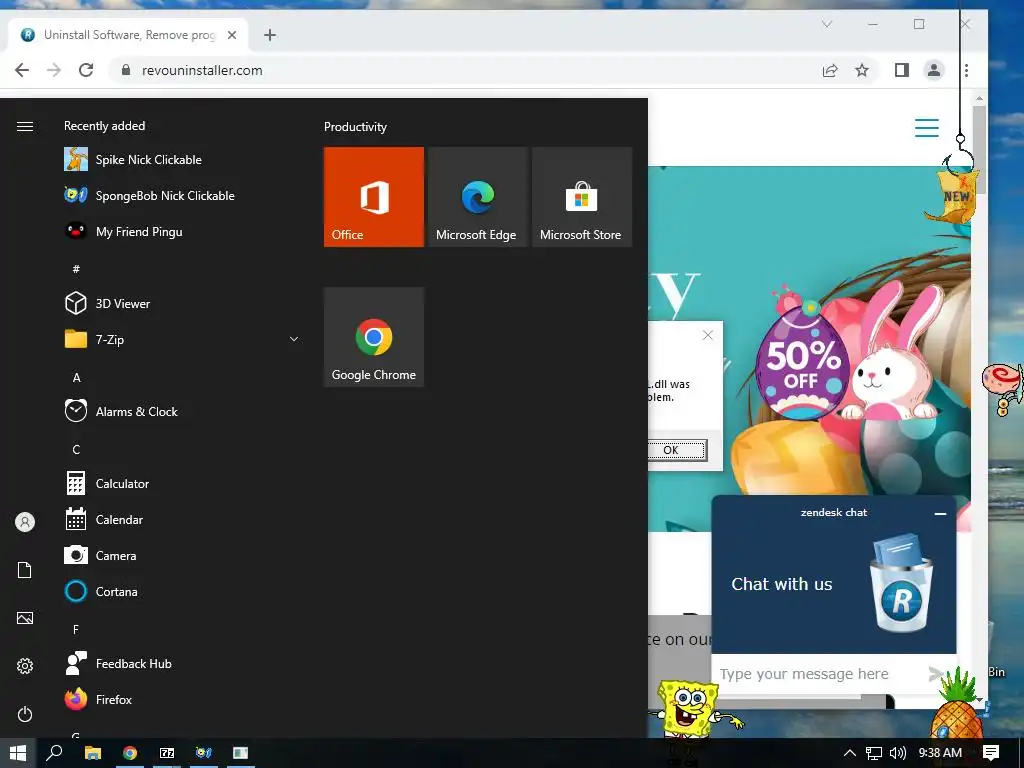The height and width of the screenshot is (768, 1024).
Task: Close the dll error dialog
Action: pyautogui.click(x=708, y=335)
